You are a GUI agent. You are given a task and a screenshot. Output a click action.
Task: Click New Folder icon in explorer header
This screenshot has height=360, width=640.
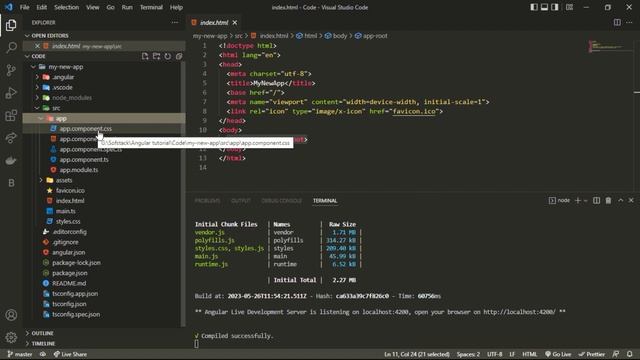156,56
